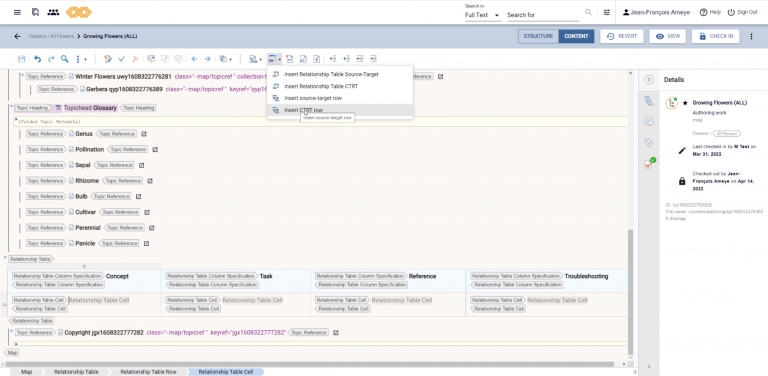The image size is (768, 376).
Task: Click the undo arrow in the toolbar
Action: pyautogui.click(x=38, y=59)
